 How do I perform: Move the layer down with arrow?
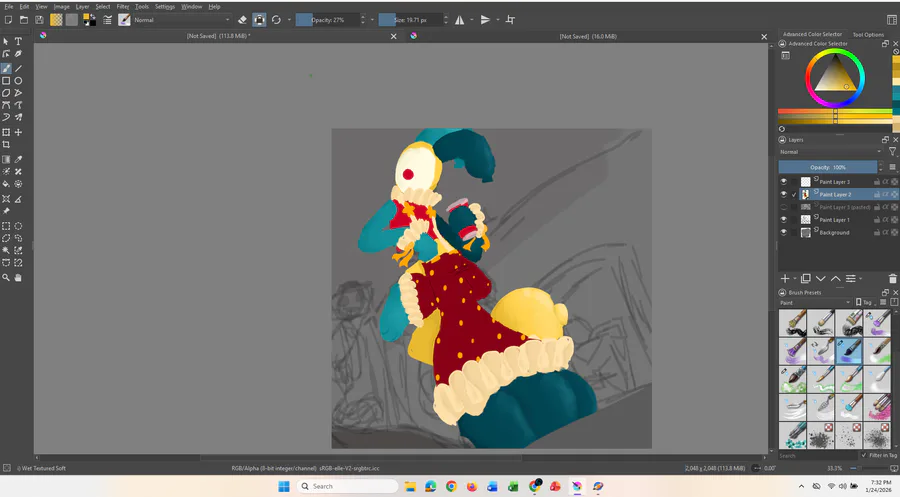click(x=821, y=278)
